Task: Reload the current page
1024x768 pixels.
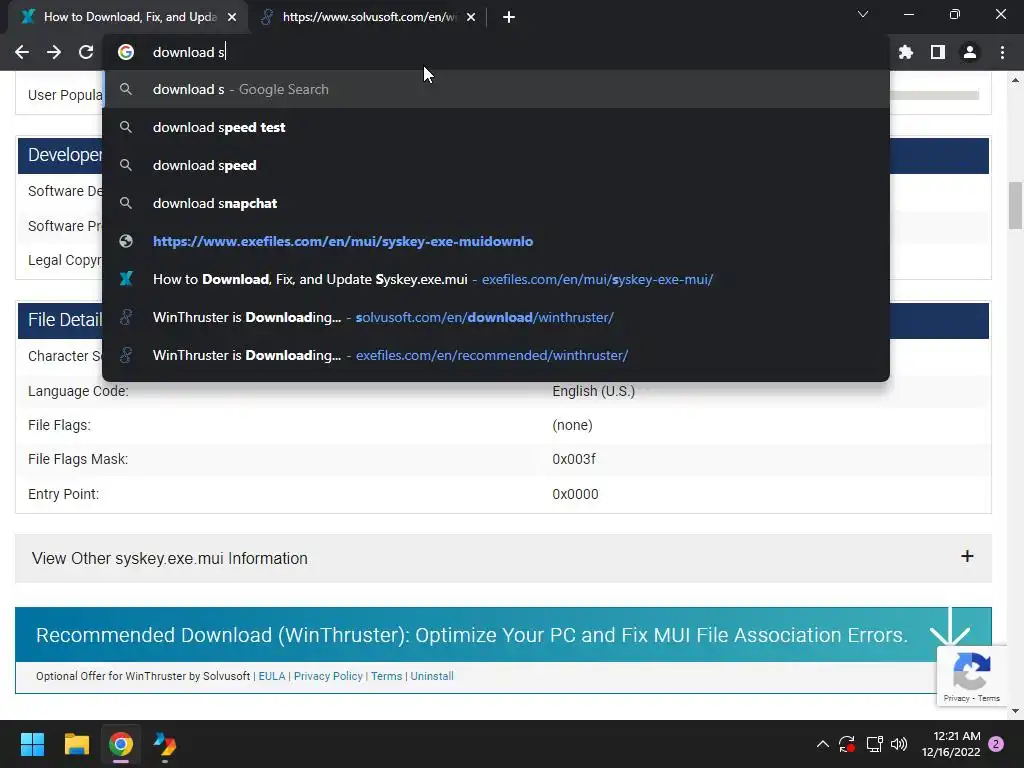Action: point(86,52)
